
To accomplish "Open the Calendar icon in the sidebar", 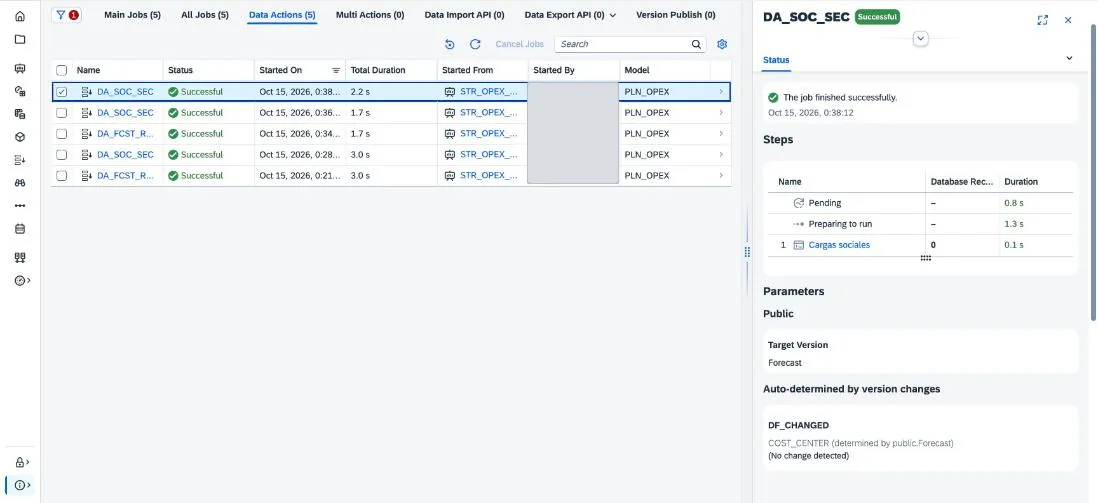I will tap(20, 228).
